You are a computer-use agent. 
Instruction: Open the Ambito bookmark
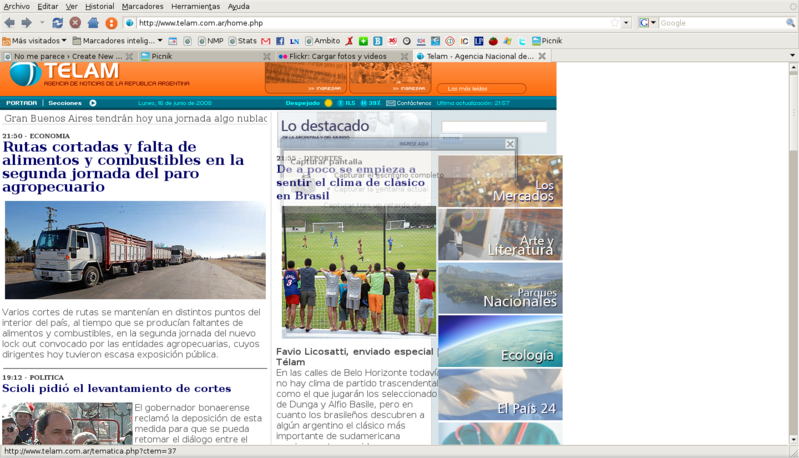click(322, 41)
